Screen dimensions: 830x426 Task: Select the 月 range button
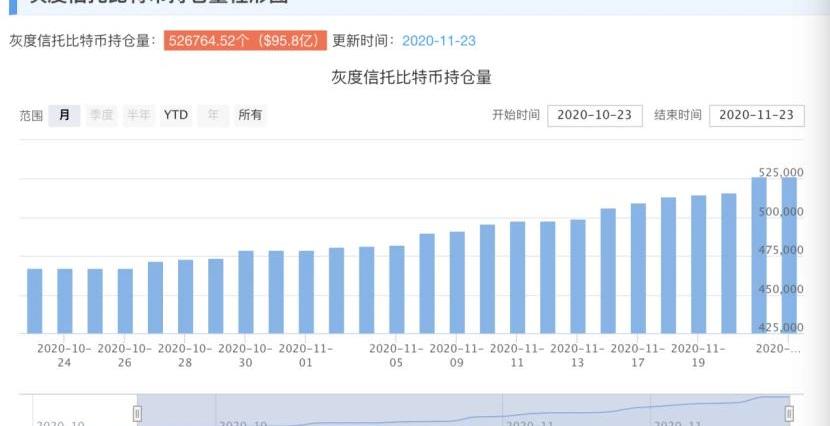click(x=65, y=115)
